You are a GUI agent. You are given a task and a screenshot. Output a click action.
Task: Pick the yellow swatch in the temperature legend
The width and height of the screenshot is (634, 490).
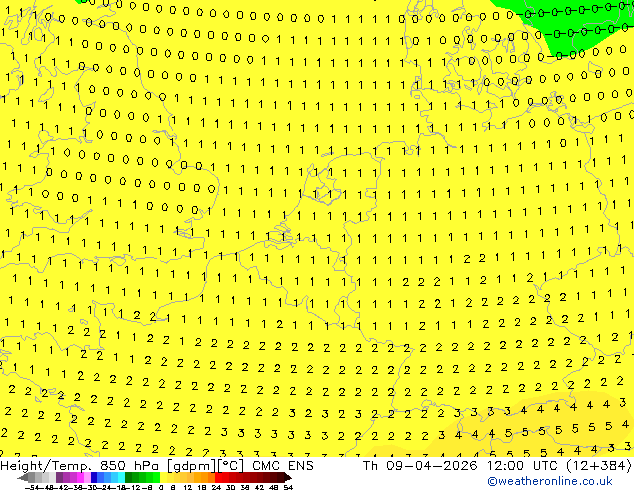(x=163, y=478)
